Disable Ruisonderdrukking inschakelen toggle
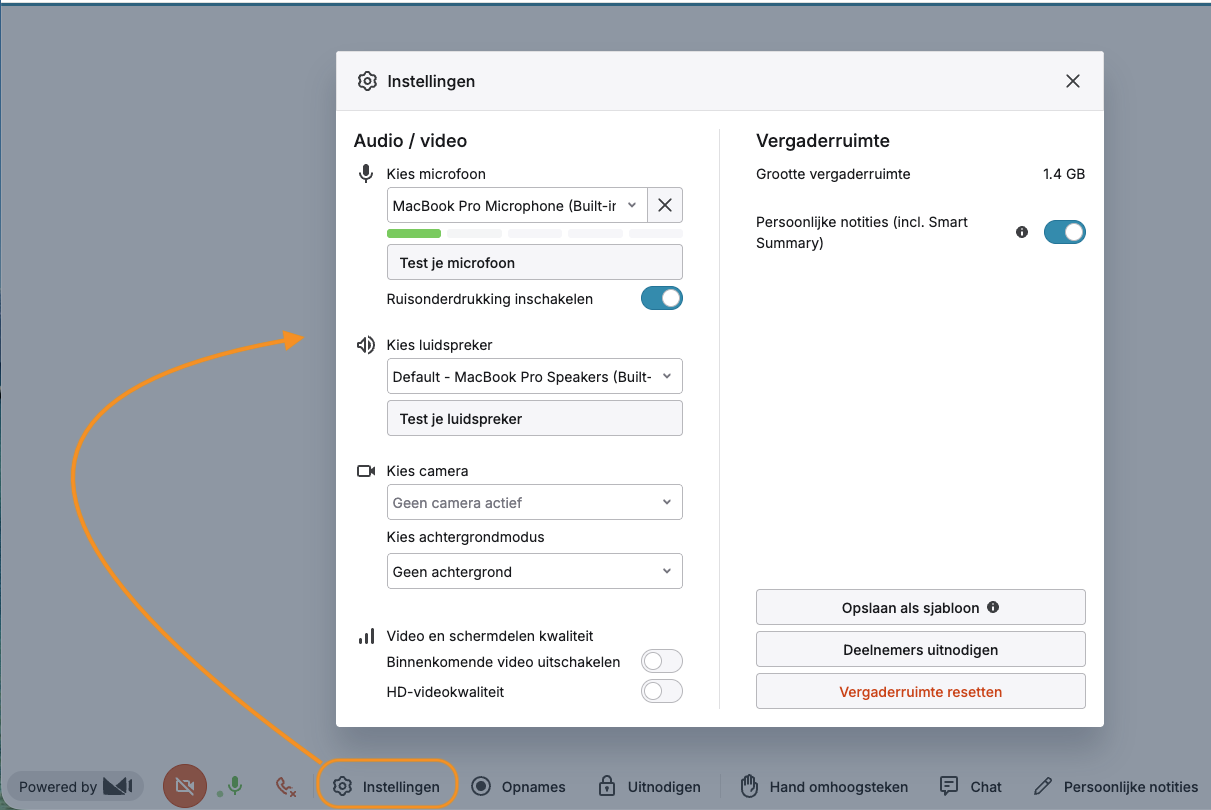 661,298
